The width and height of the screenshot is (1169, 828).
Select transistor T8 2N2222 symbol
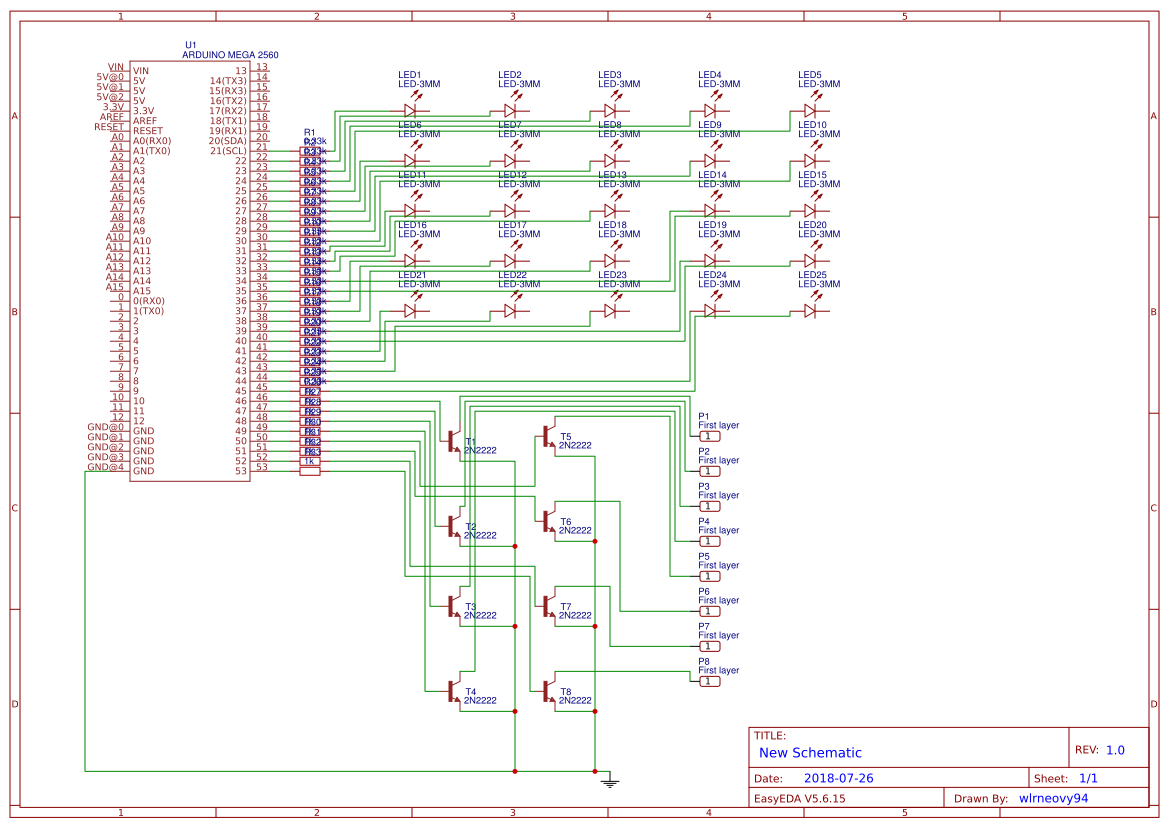click(549, 692)
